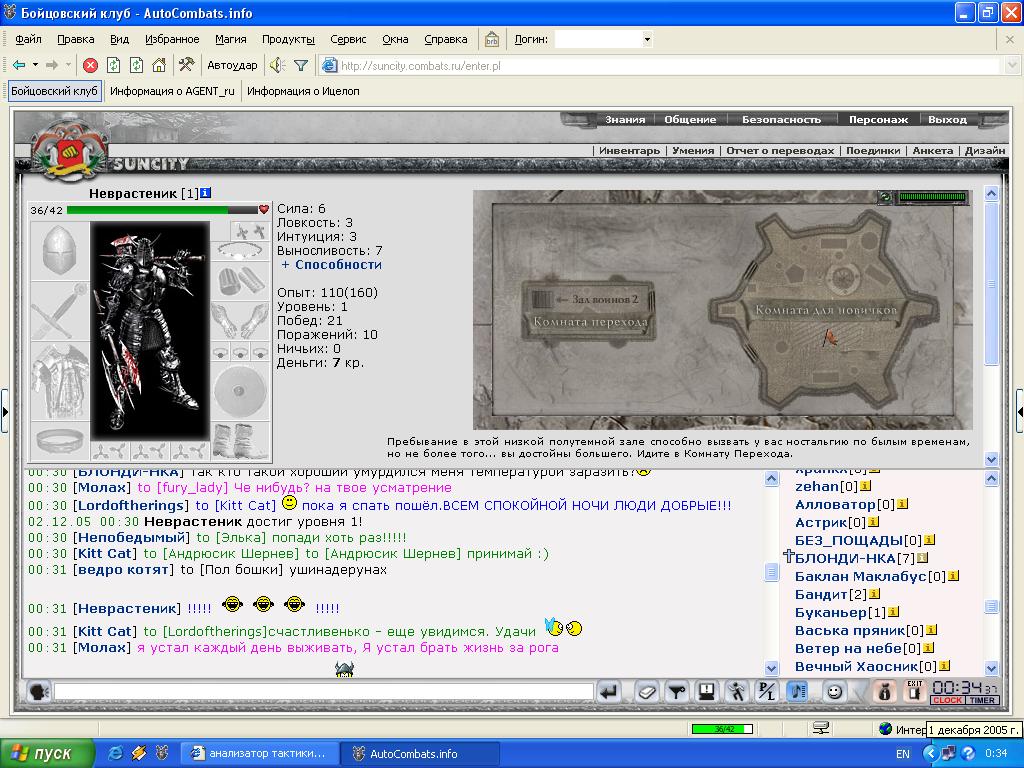This screenshot has width=1024, height=768.
Task: Switch to the CLOCK mode label
Action: [948, 700]
